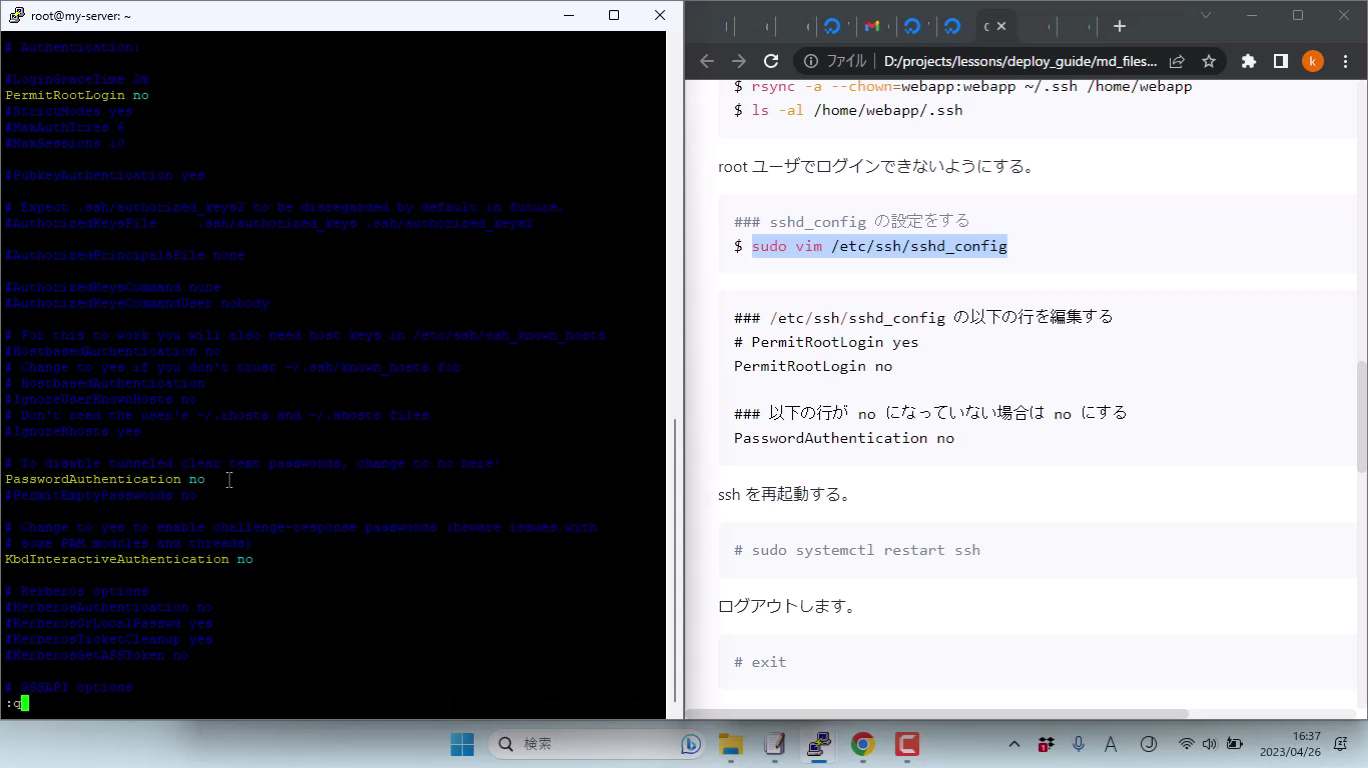Open Chrome three-dot menu
Screen dimensions: 1368x768
[1343, 61]
